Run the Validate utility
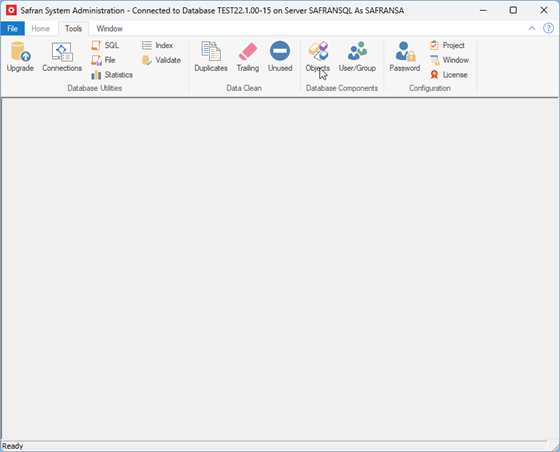This screenshot has width=560, height=452. click(x=161, y=60)
